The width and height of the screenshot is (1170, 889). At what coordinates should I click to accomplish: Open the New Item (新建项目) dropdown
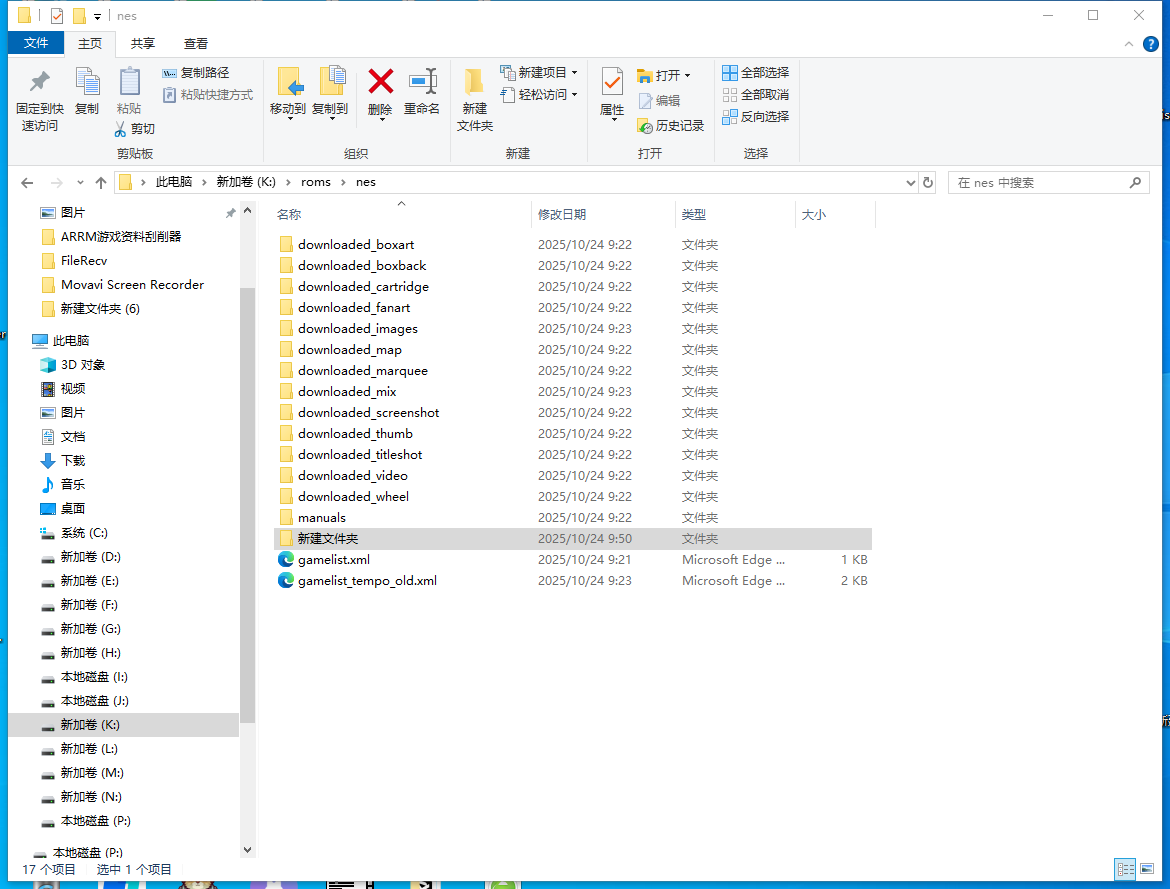click(x=575, y=73)
